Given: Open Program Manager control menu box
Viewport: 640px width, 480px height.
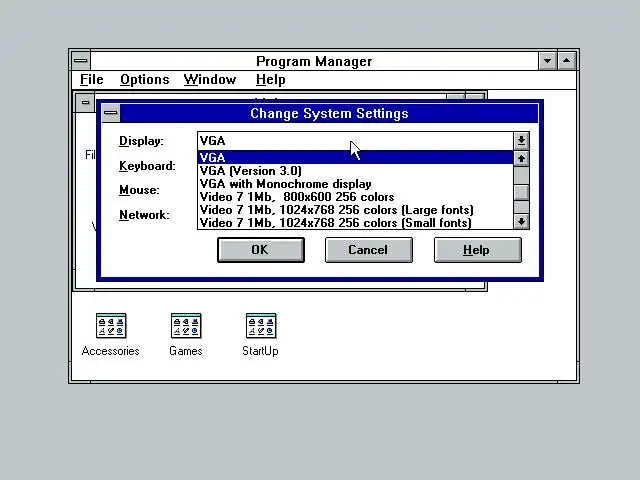Looking at the screenshot, I should (x=81, y=61).
